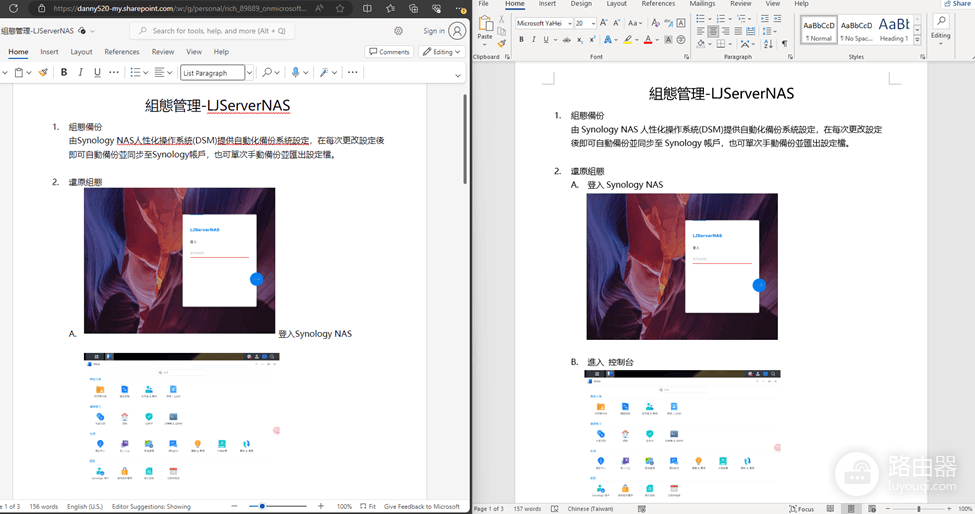975x514 pixels.
Task: Click Numbering list icon in desktop Word
Action: (x=721, y=19)
